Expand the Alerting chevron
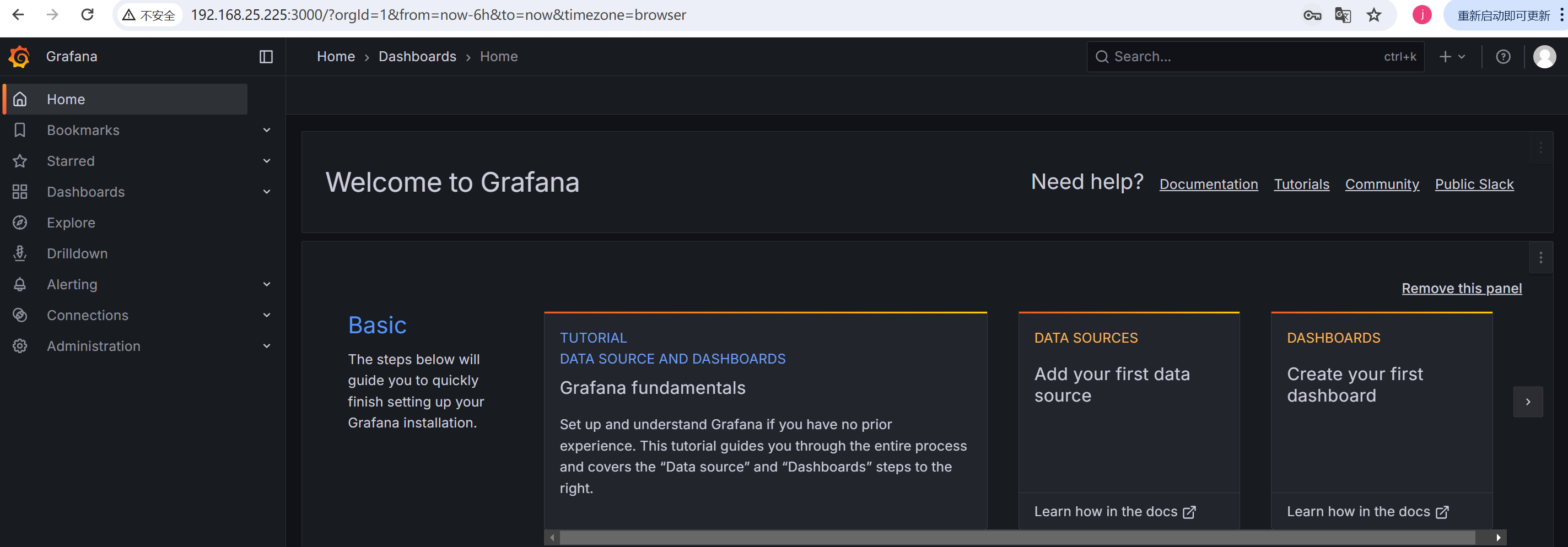Viewport: 1568px width, 547px height. coord(267,284)
